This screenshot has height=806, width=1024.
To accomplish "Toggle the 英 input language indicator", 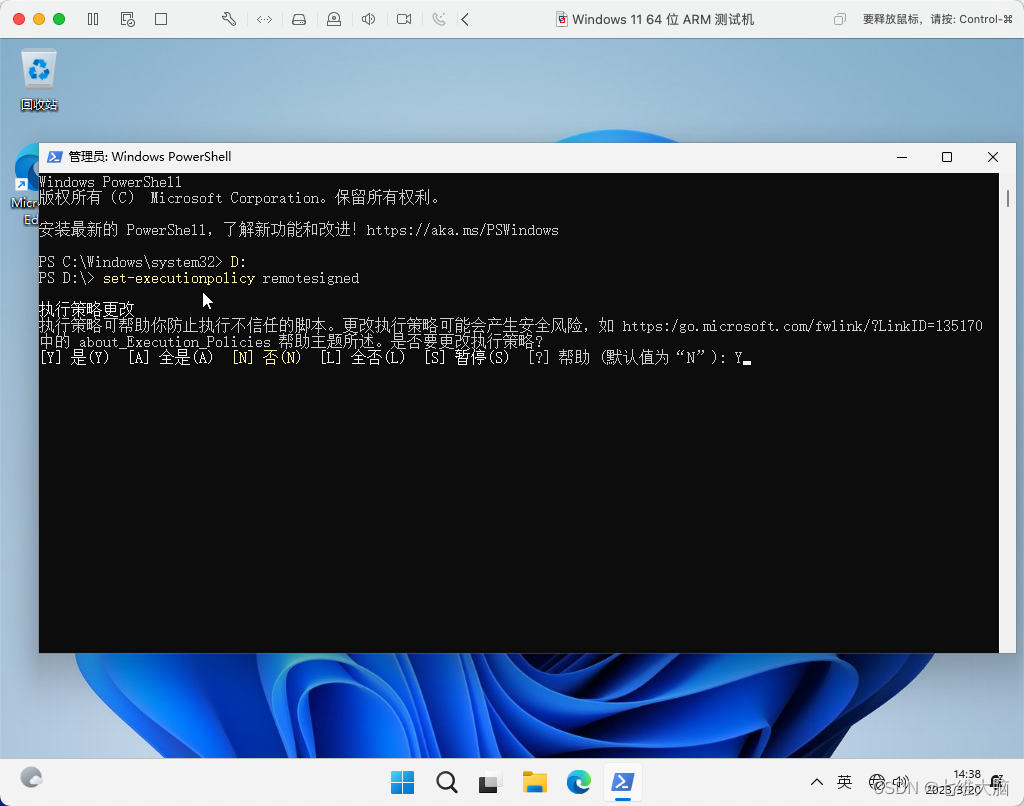I will tap(844, 782).
